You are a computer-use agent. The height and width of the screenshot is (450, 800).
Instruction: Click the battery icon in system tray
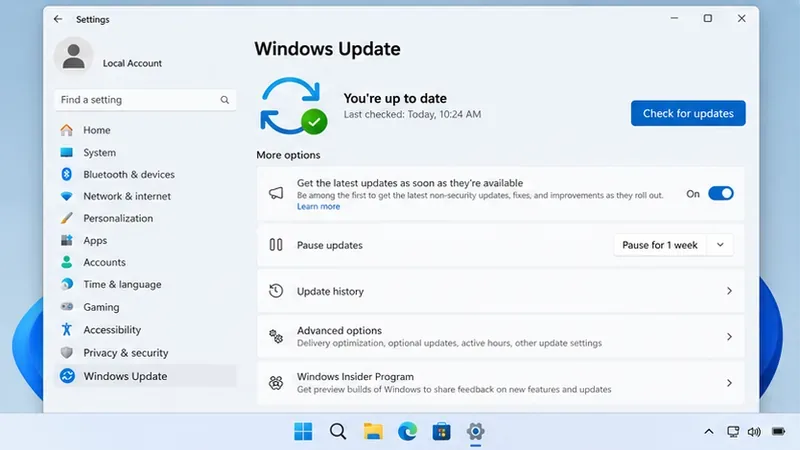click(x=779, y=432)
